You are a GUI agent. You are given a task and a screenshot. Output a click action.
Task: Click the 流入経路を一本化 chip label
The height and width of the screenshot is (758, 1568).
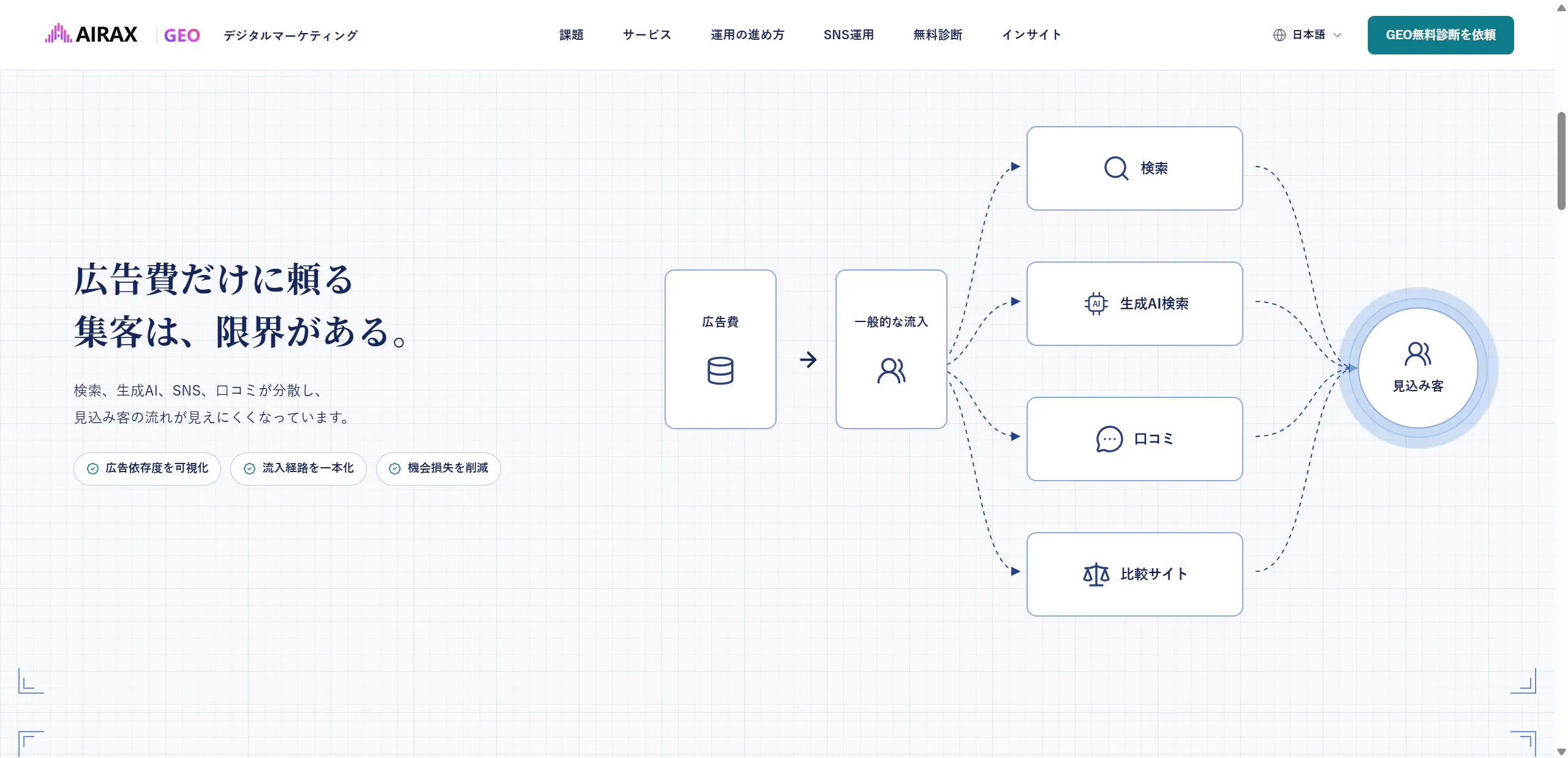[x=308, y=468]
